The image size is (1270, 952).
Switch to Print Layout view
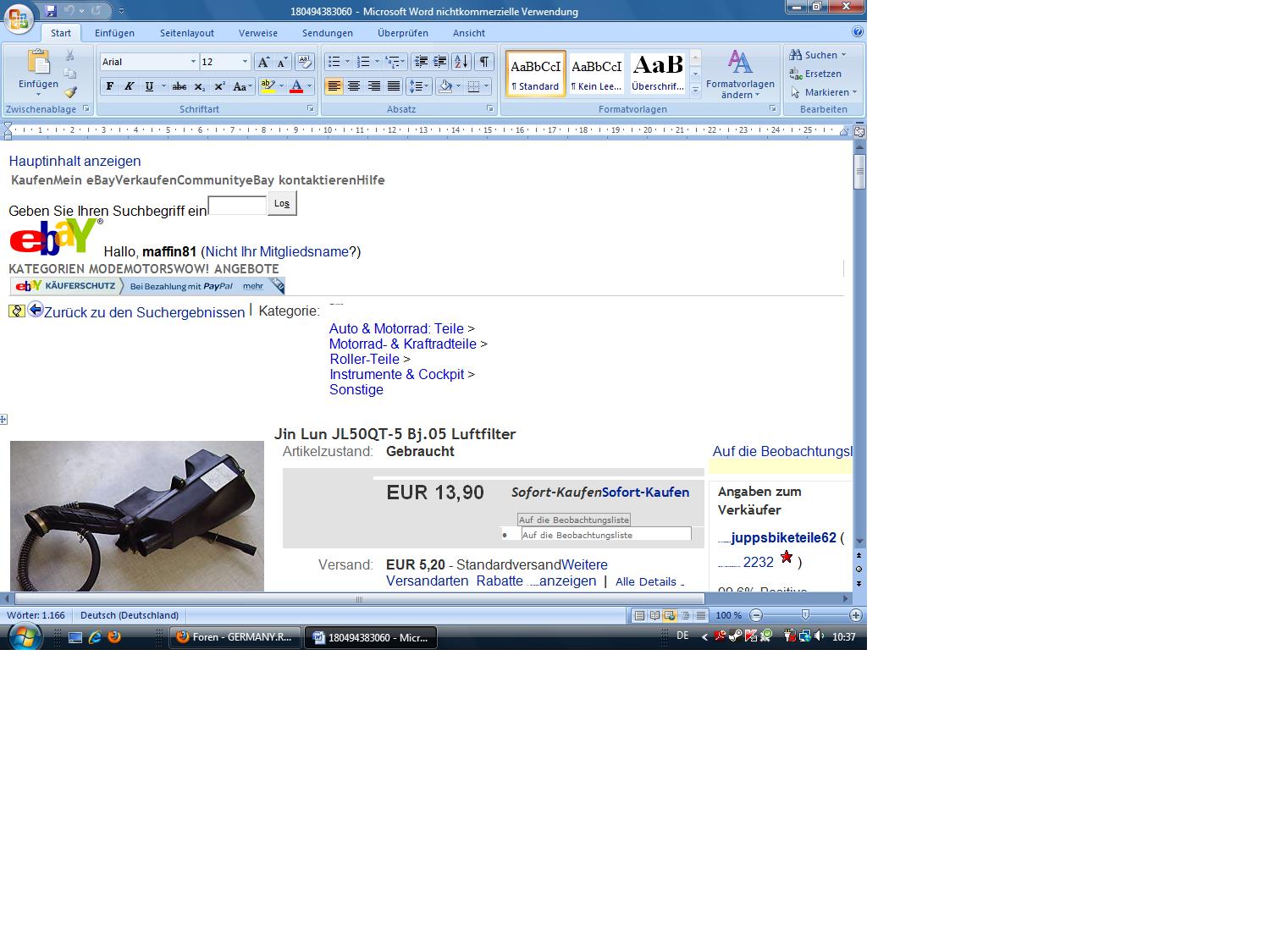(x=639, y=615)
